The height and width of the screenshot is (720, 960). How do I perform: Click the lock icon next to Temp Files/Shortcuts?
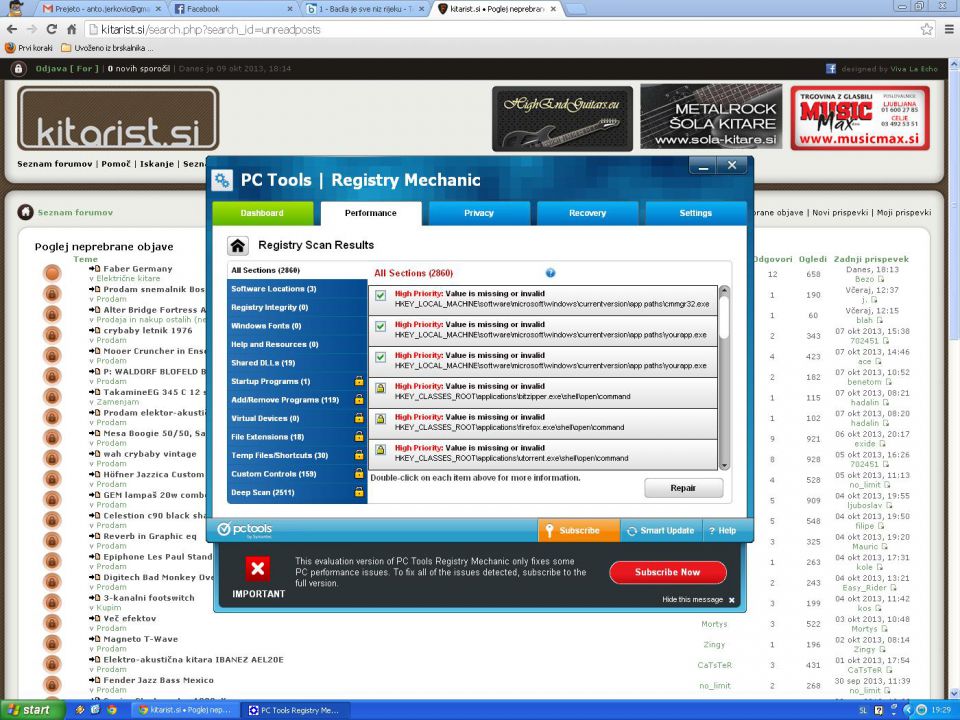[359, 455]
